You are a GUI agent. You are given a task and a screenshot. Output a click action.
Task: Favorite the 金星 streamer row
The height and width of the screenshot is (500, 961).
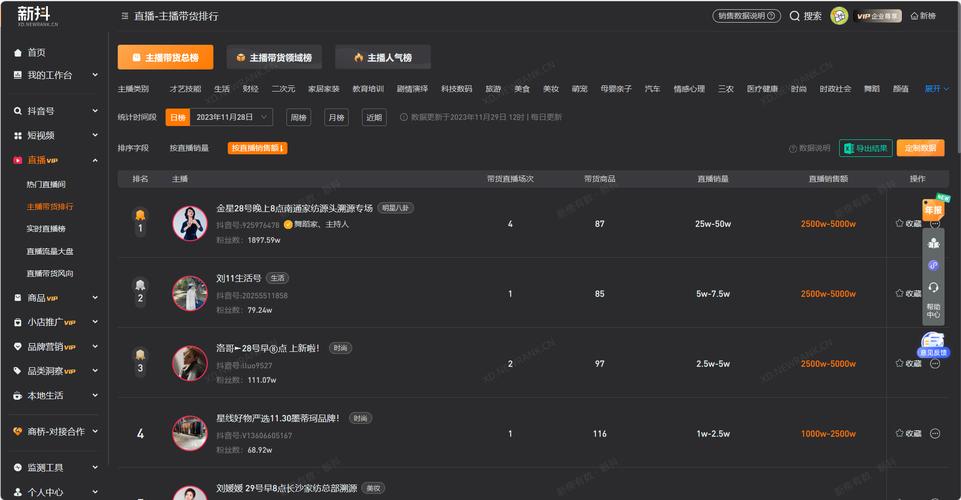click(x=908, y=224)
